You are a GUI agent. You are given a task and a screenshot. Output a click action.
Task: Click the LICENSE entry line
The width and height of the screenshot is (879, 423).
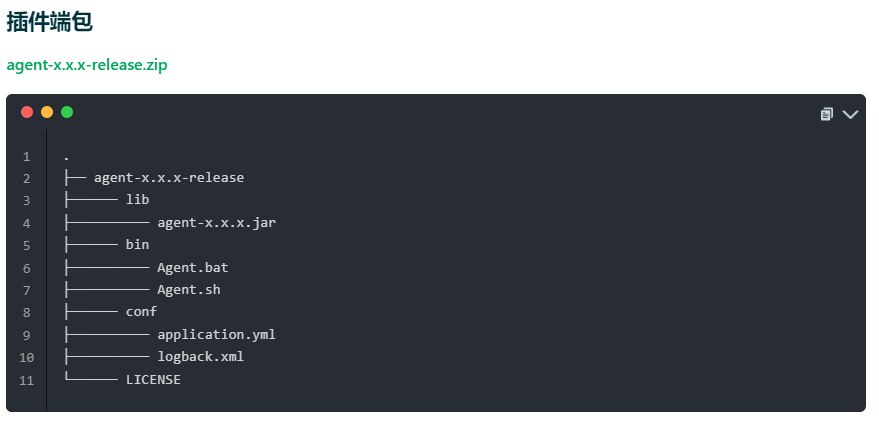coord(153,380)
